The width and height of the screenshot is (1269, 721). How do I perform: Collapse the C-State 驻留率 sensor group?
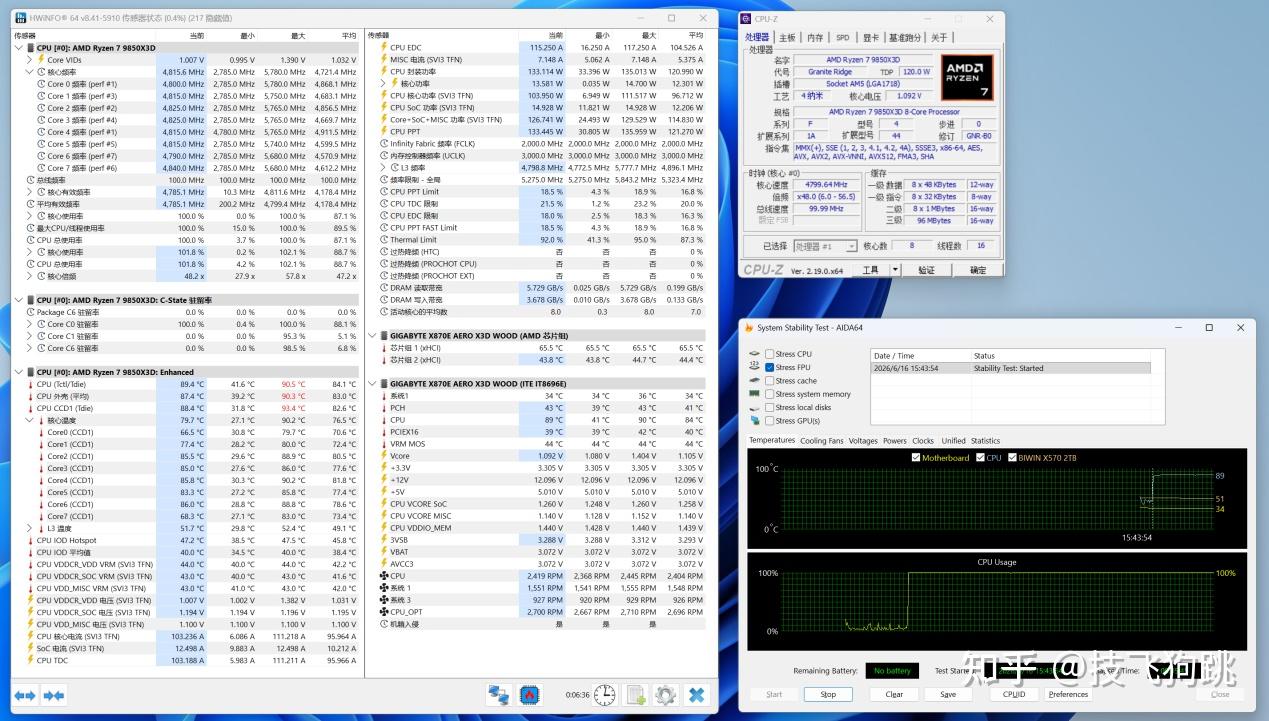tap(19, 300)
